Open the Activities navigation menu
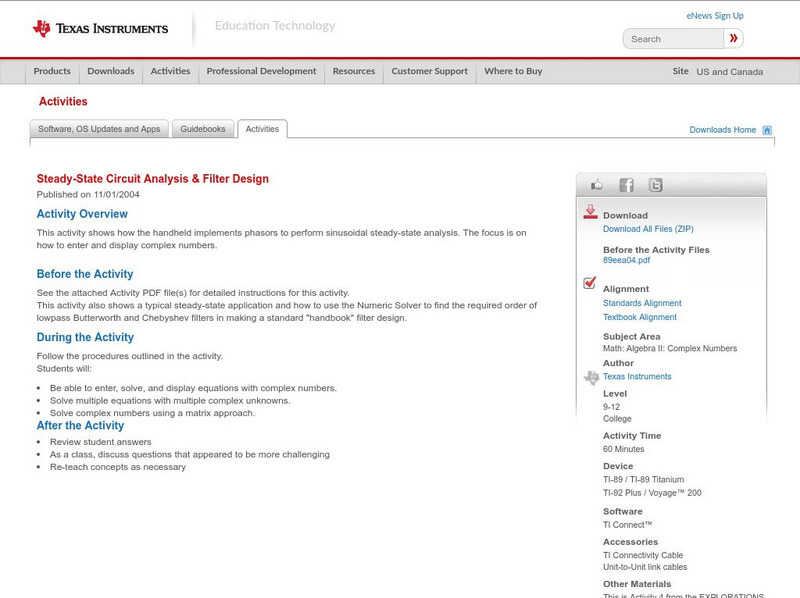 [x=170, y=71]
